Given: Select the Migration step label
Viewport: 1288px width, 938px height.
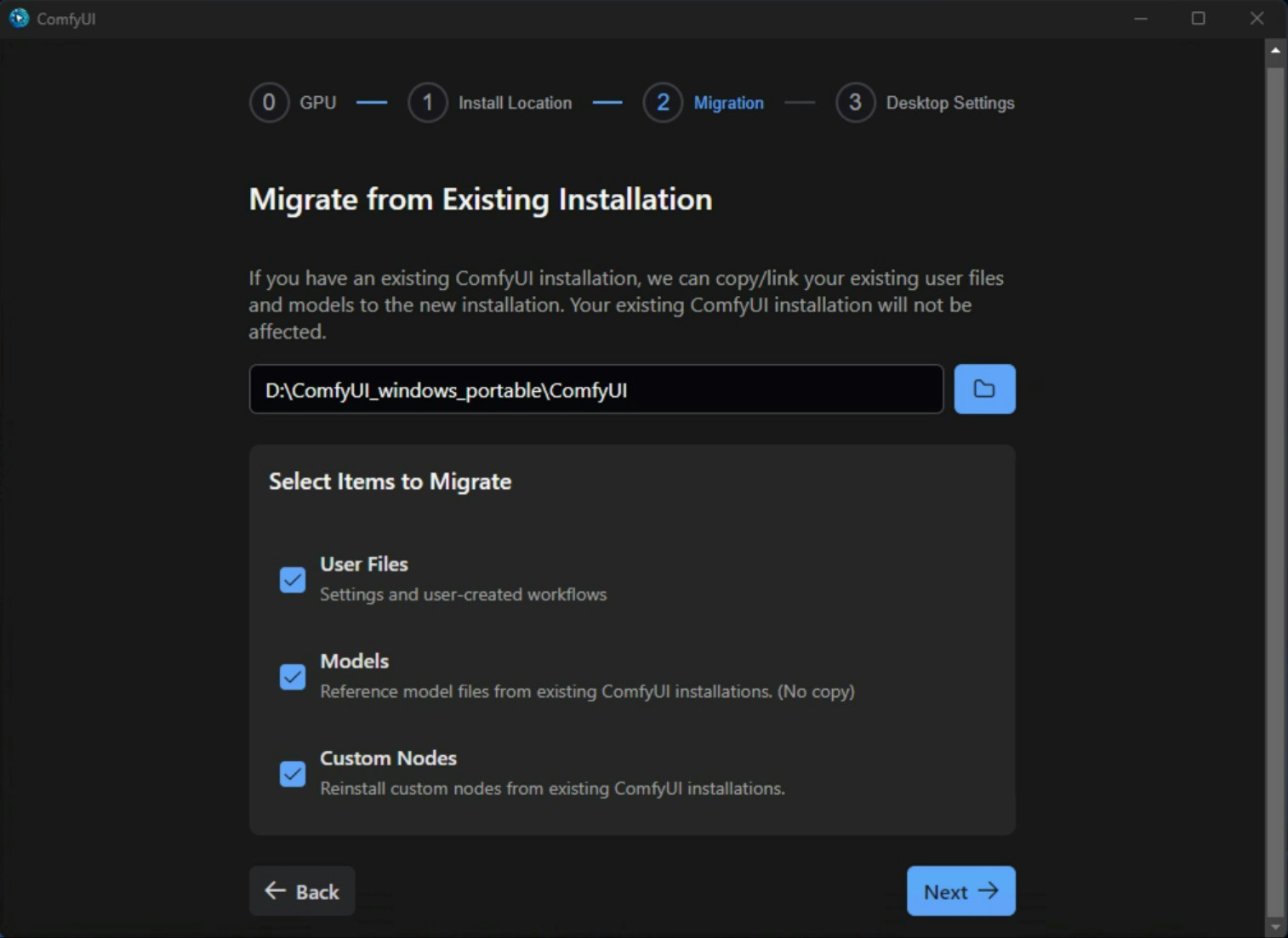Looking at the screenshot, I should pyautogui.click(x=729, y=102).
